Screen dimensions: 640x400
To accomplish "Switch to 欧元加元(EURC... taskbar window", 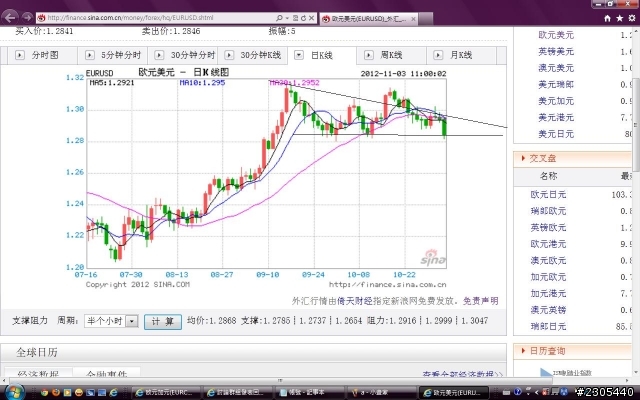I will [x=167, y=393].
